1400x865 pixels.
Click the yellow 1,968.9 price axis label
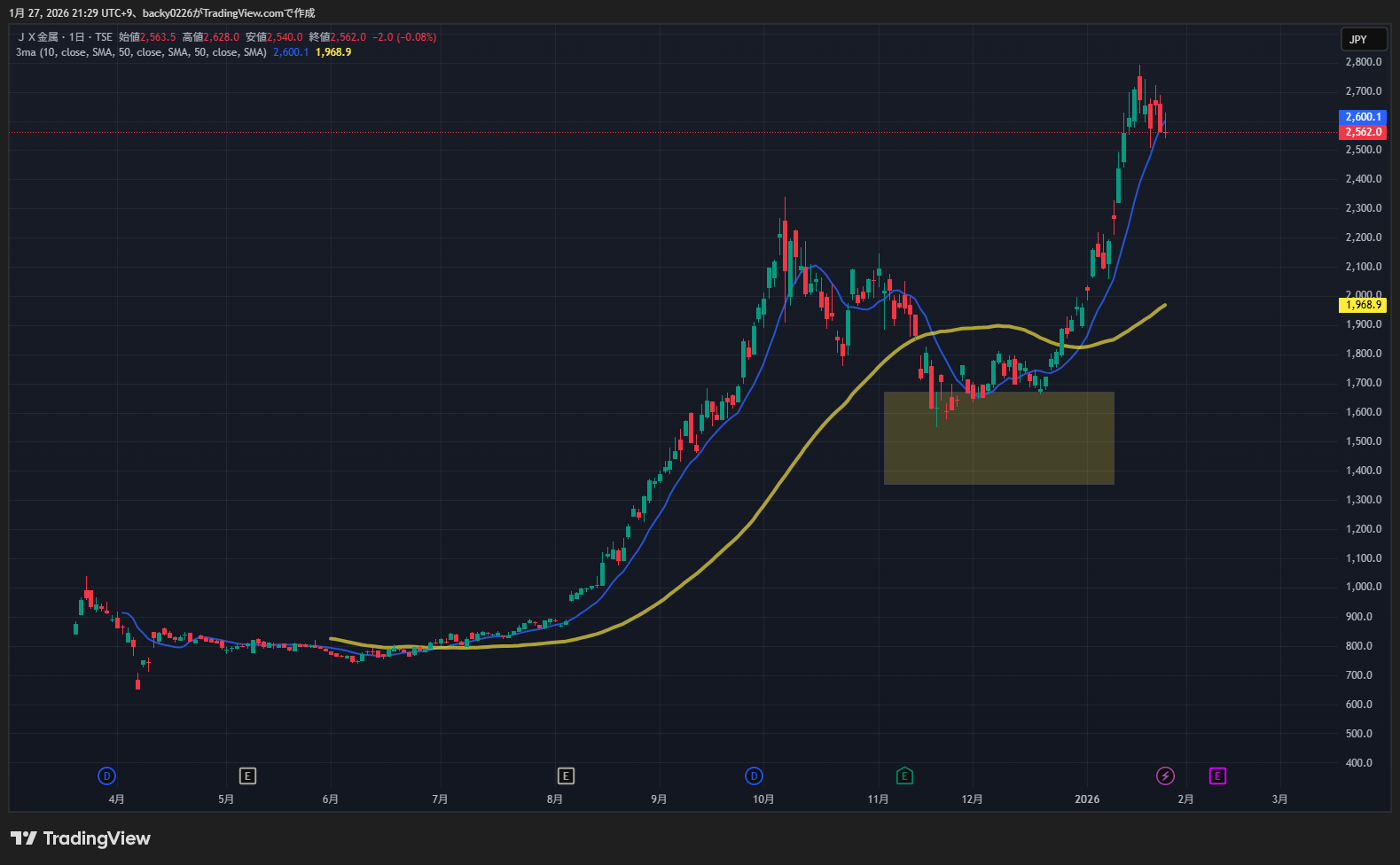1362,305
